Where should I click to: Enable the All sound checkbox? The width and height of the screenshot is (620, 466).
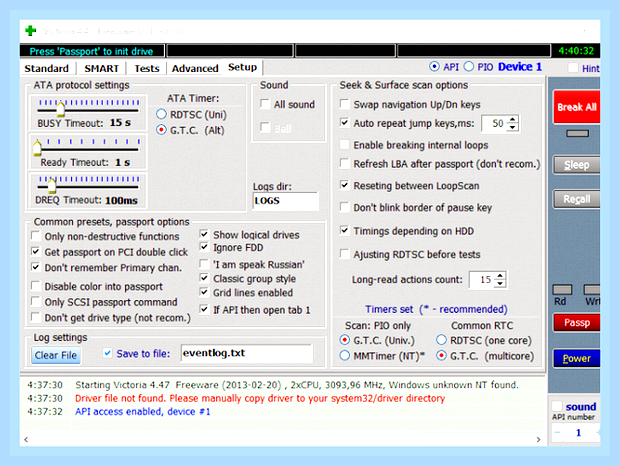click(x=265, y=104)
